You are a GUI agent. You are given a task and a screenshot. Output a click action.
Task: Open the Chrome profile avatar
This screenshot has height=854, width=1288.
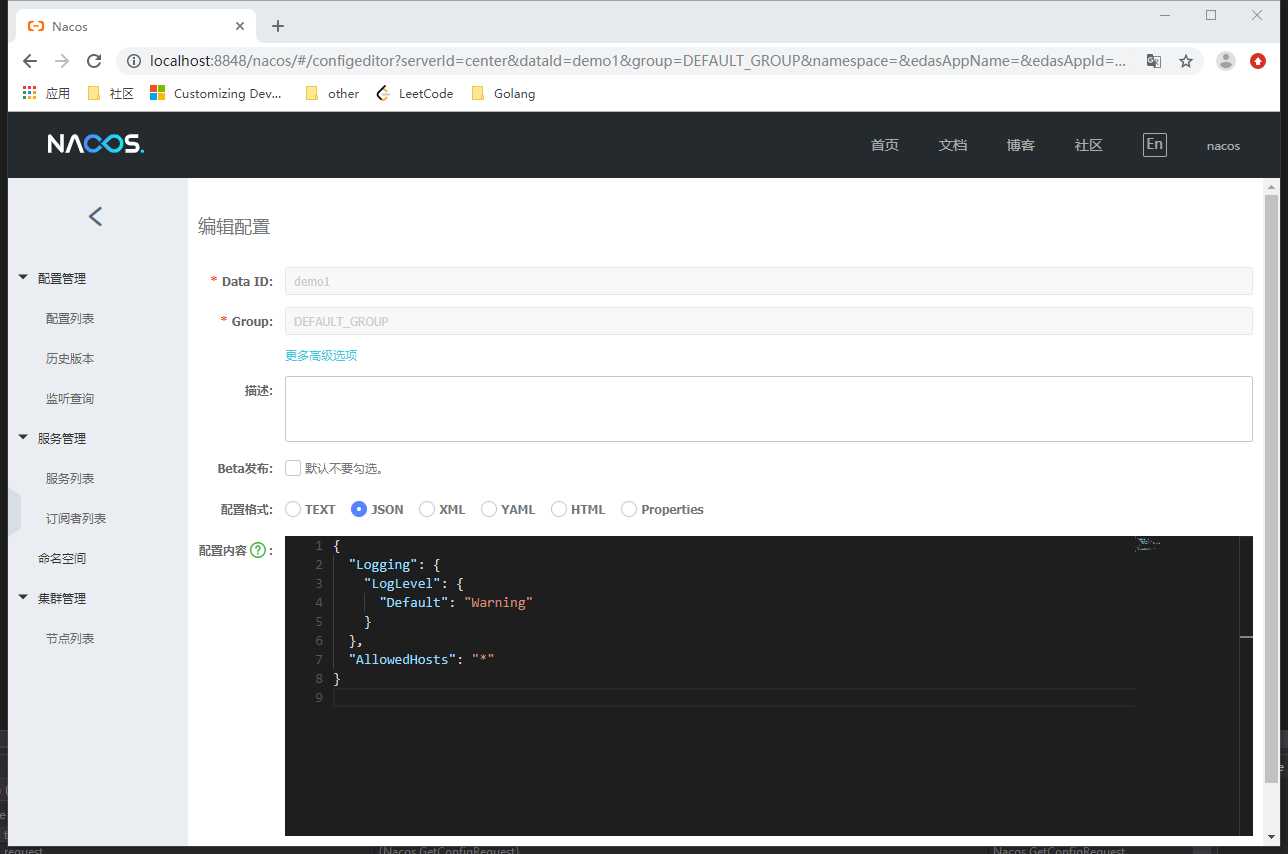point(1225,61)
